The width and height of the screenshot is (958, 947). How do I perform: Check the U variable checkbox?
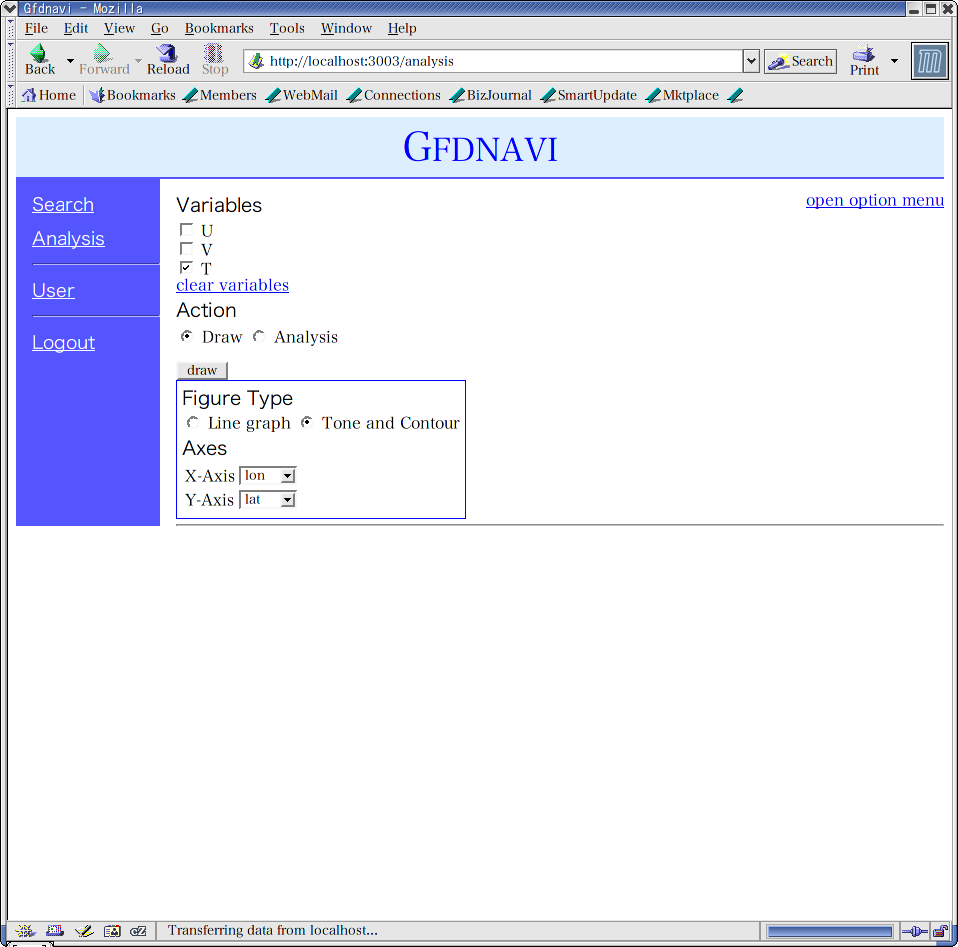tap(186, 230)
